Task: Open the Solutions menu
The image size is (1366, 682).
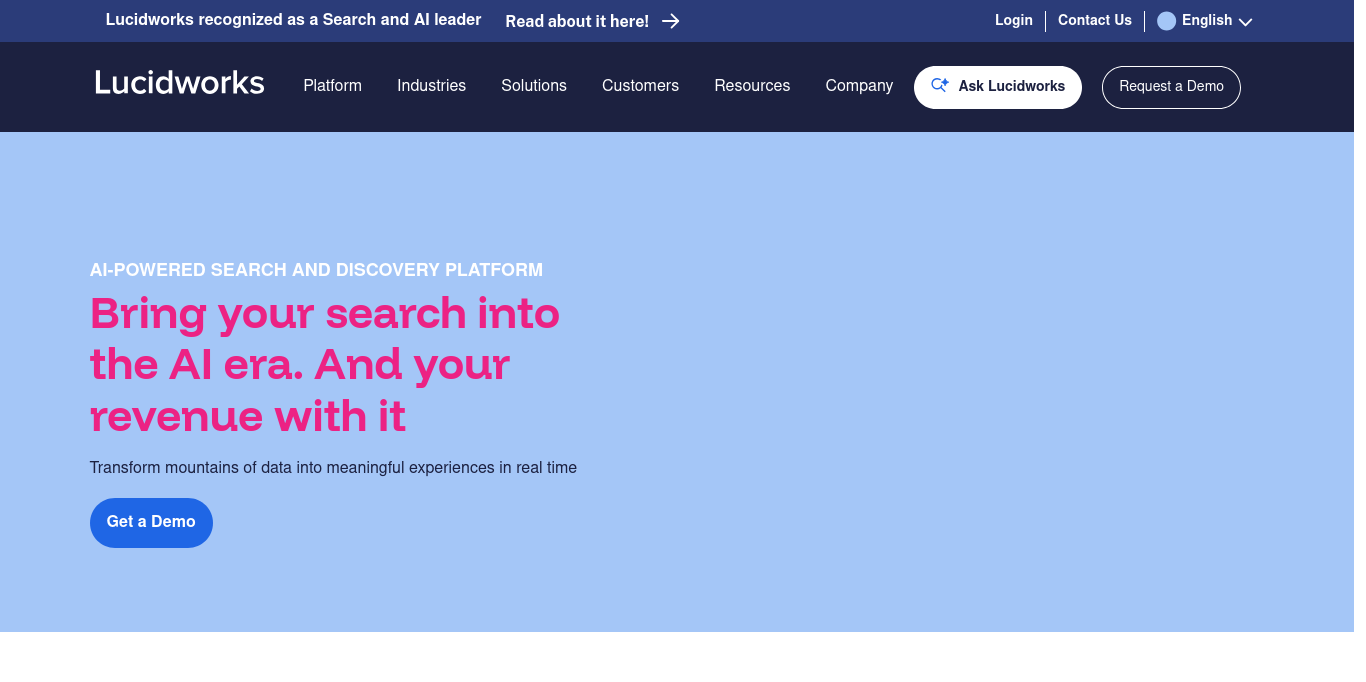Action: point(534,86)
